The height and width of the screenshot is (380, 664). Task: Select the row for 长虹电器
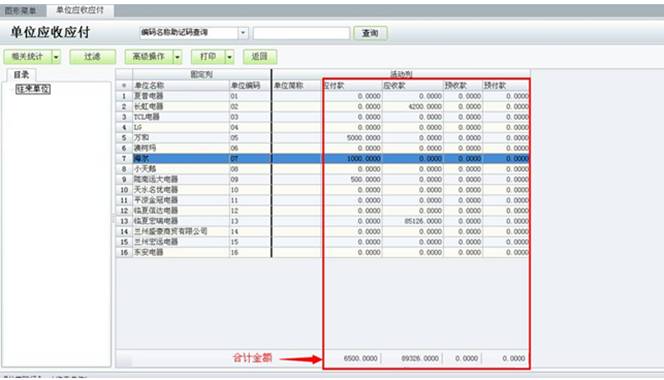point(322,107)
